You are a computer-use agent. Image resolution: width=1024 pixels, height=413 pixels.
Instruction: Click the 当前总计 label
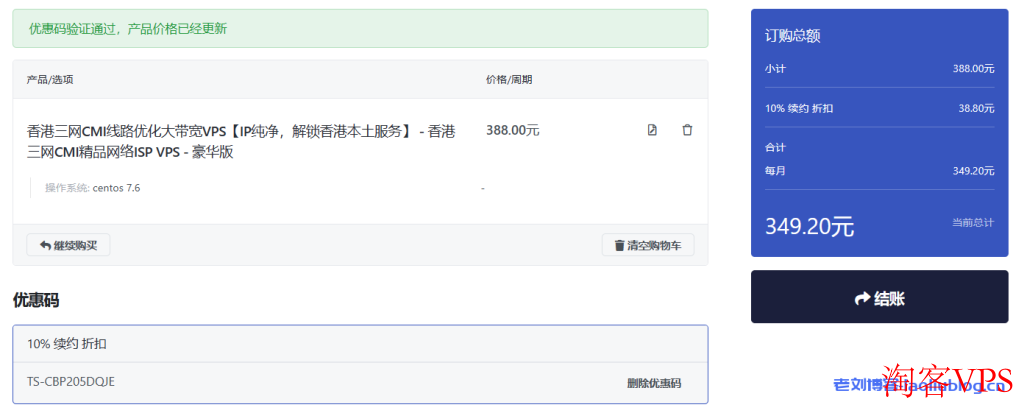(x=973, y=223)
